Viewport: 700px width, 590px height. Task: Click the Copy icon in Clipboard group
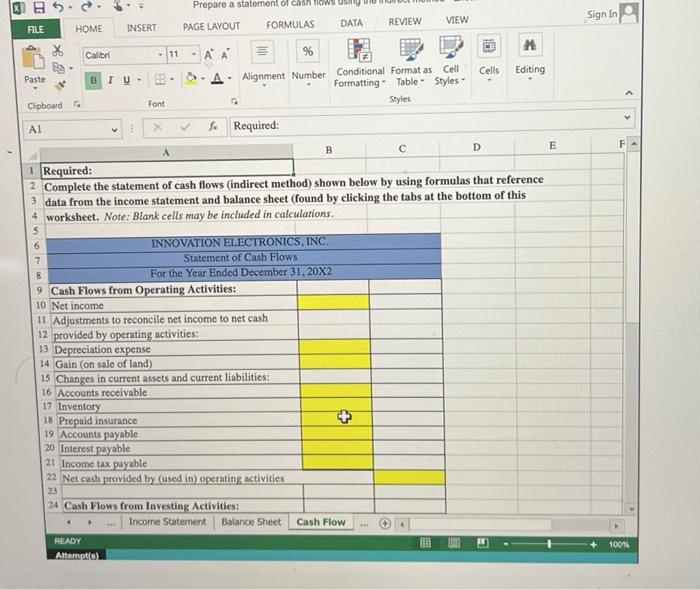[58, 68]
